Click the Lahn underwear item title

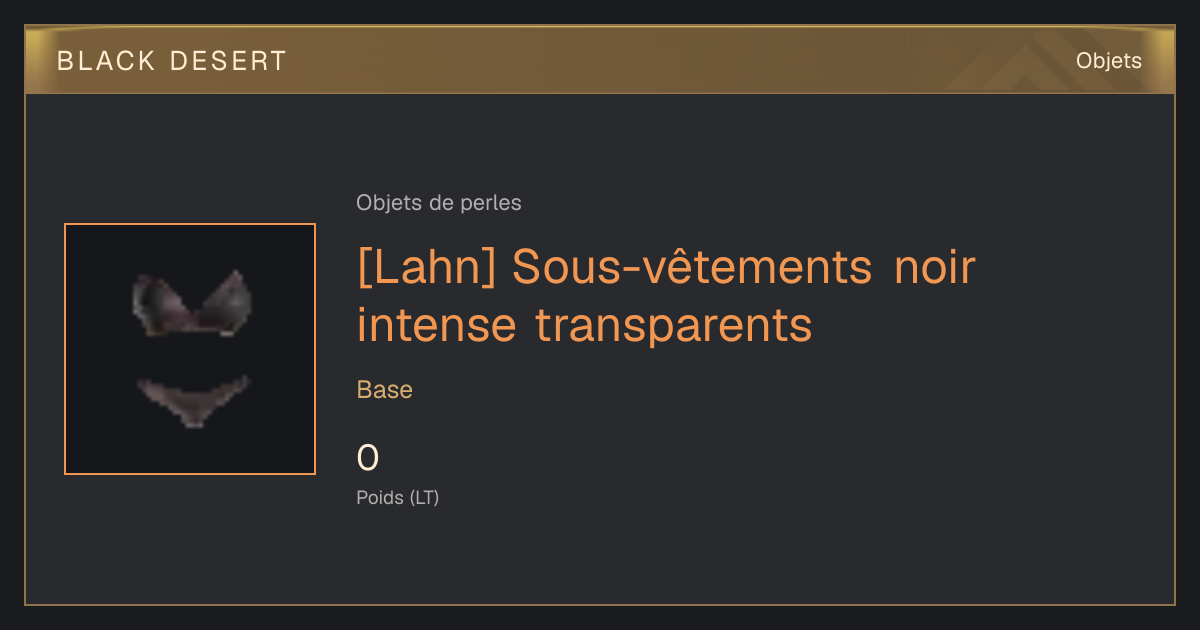click(666, 296)
